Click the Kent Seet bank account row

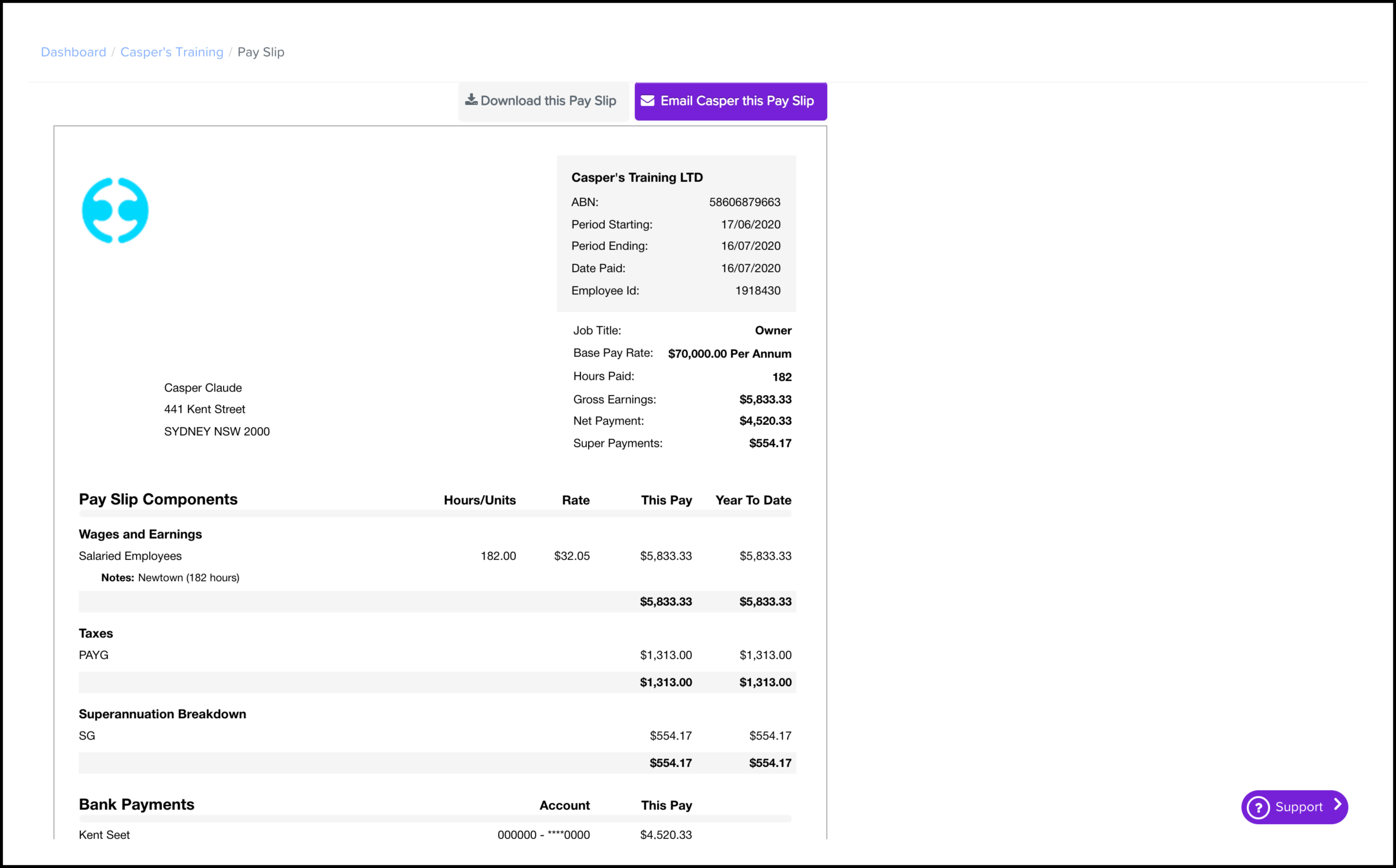pos(105,834)
